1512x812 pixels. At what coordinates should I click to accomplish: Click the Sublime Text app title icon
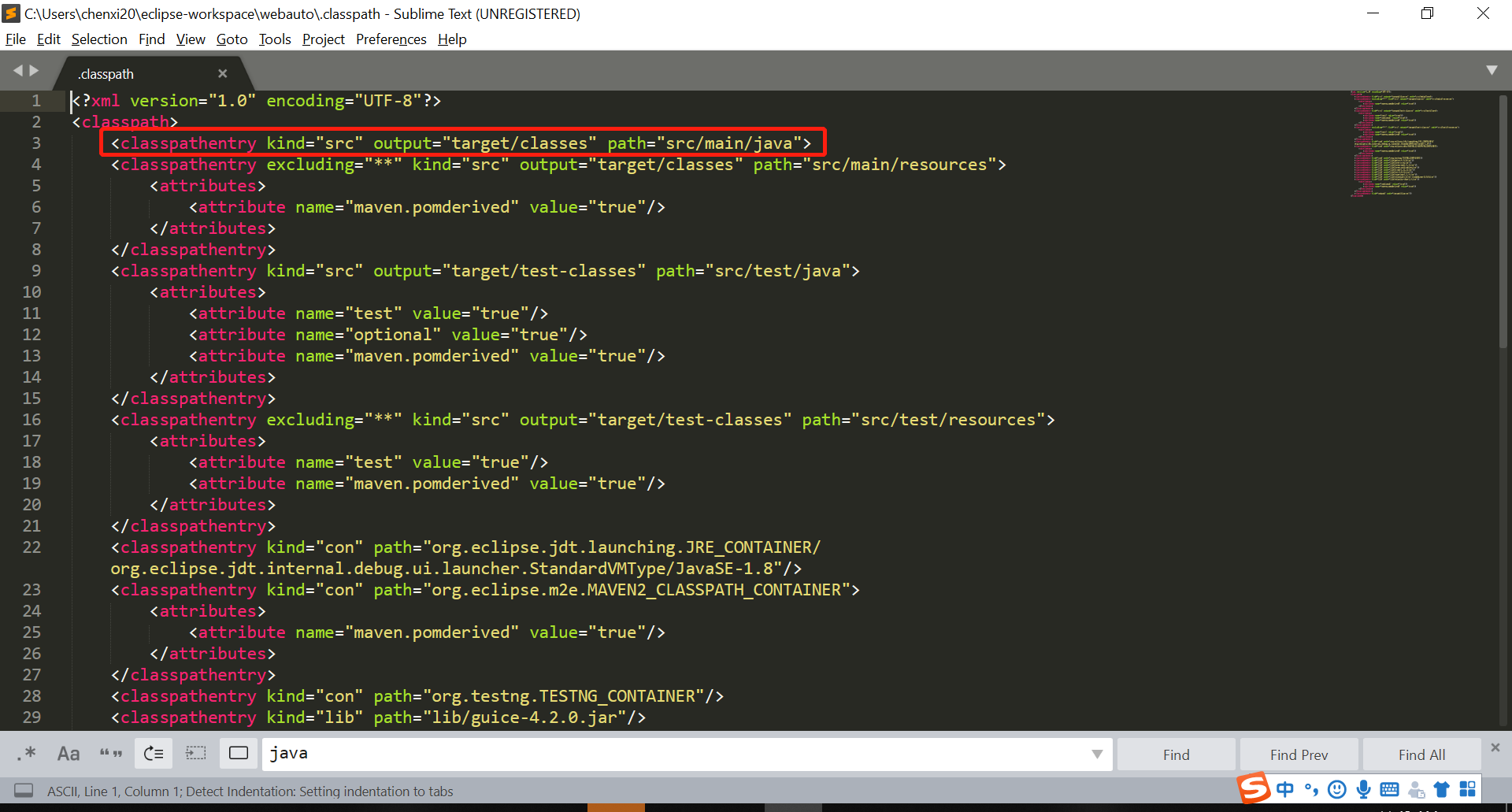[11, 13]
